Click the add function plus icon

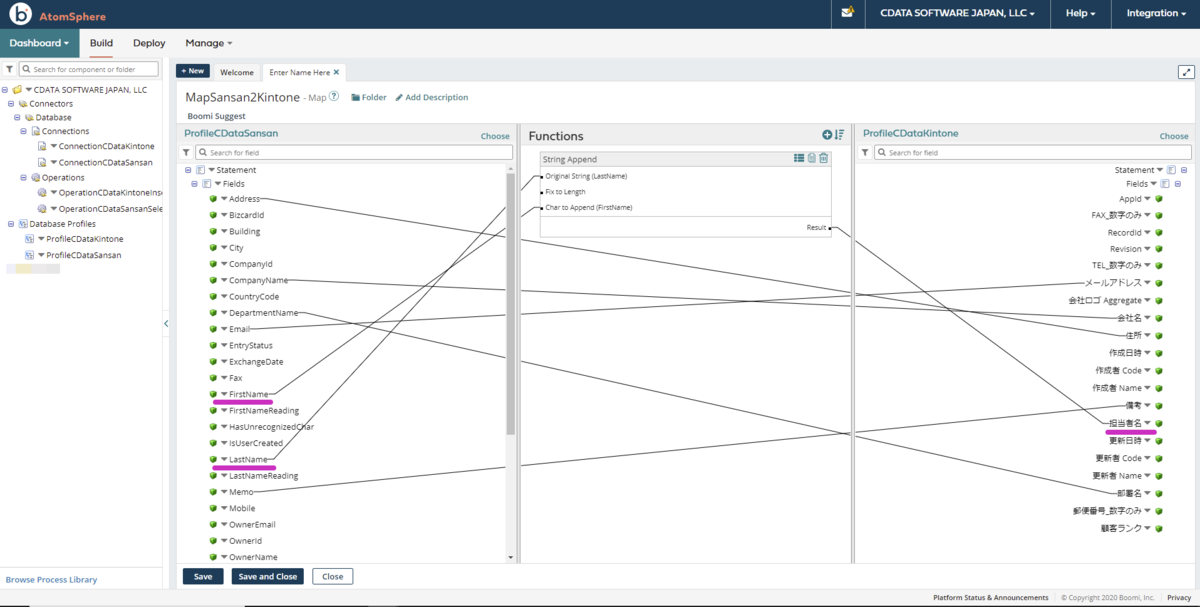tap(827, 135)
